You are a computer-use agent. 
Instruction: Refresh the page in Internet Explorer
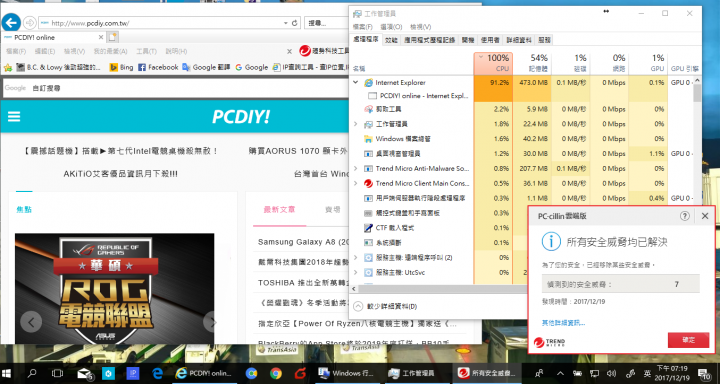point(295,23)
